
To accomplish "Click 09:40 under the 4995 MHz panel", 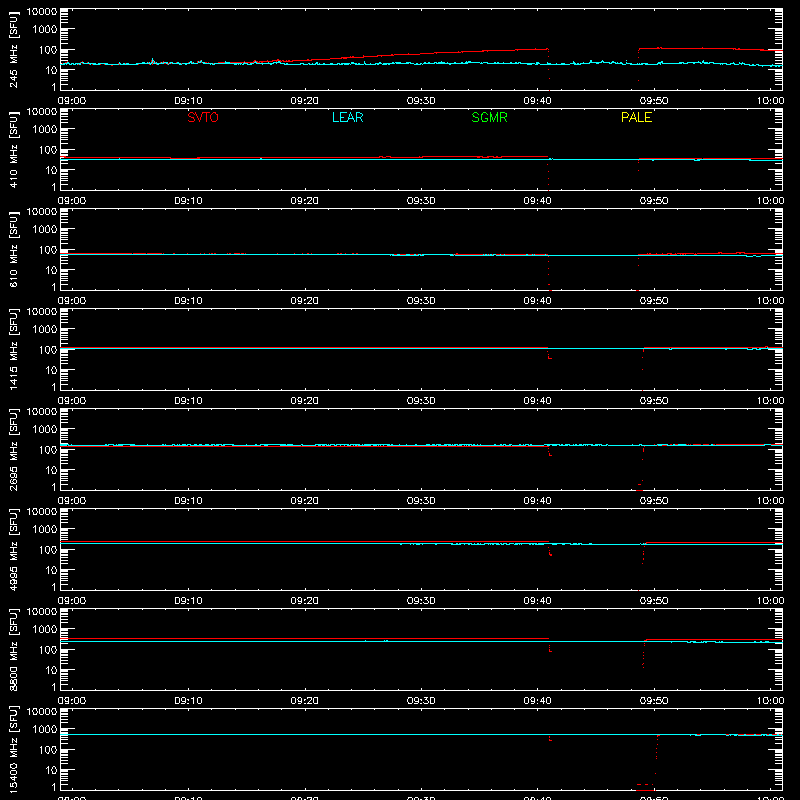I will 537,601.
